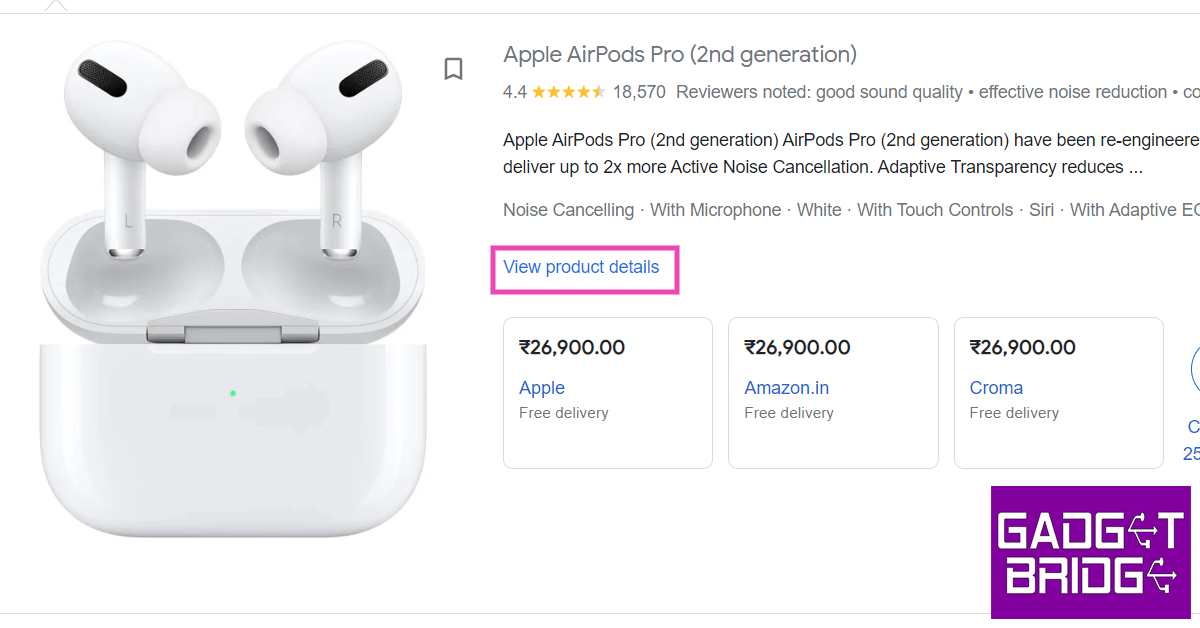Visit the Amazon.in seller link
1200x628 pixels.
pyautogui.click(x=786, y=388)
